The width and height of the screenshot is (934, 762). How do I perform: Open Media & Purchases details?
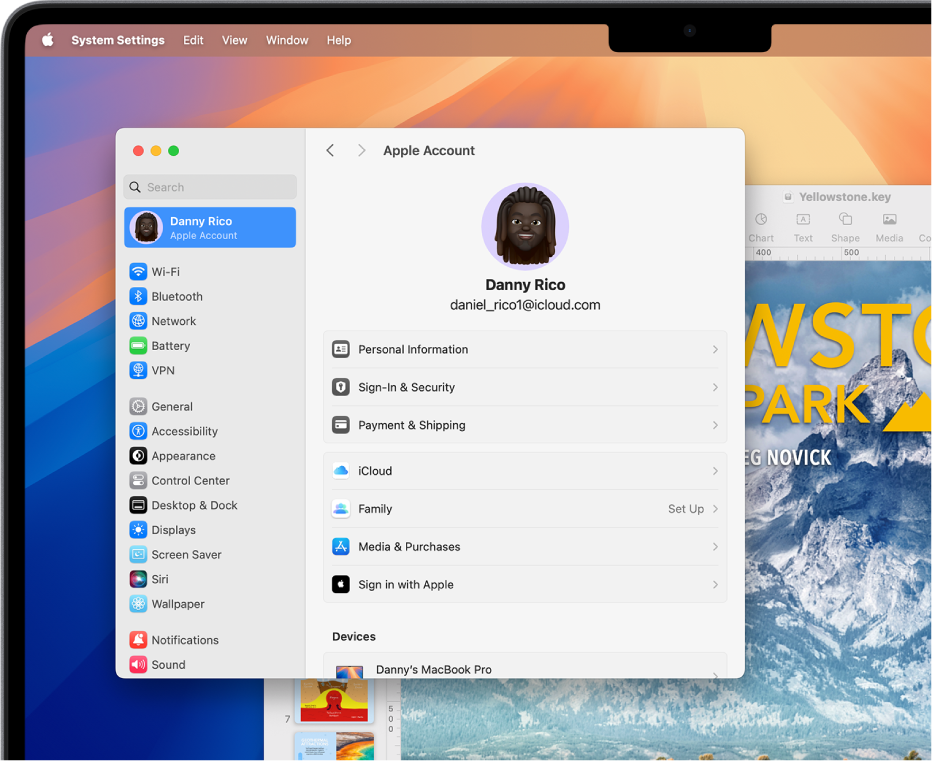(524, 546)
